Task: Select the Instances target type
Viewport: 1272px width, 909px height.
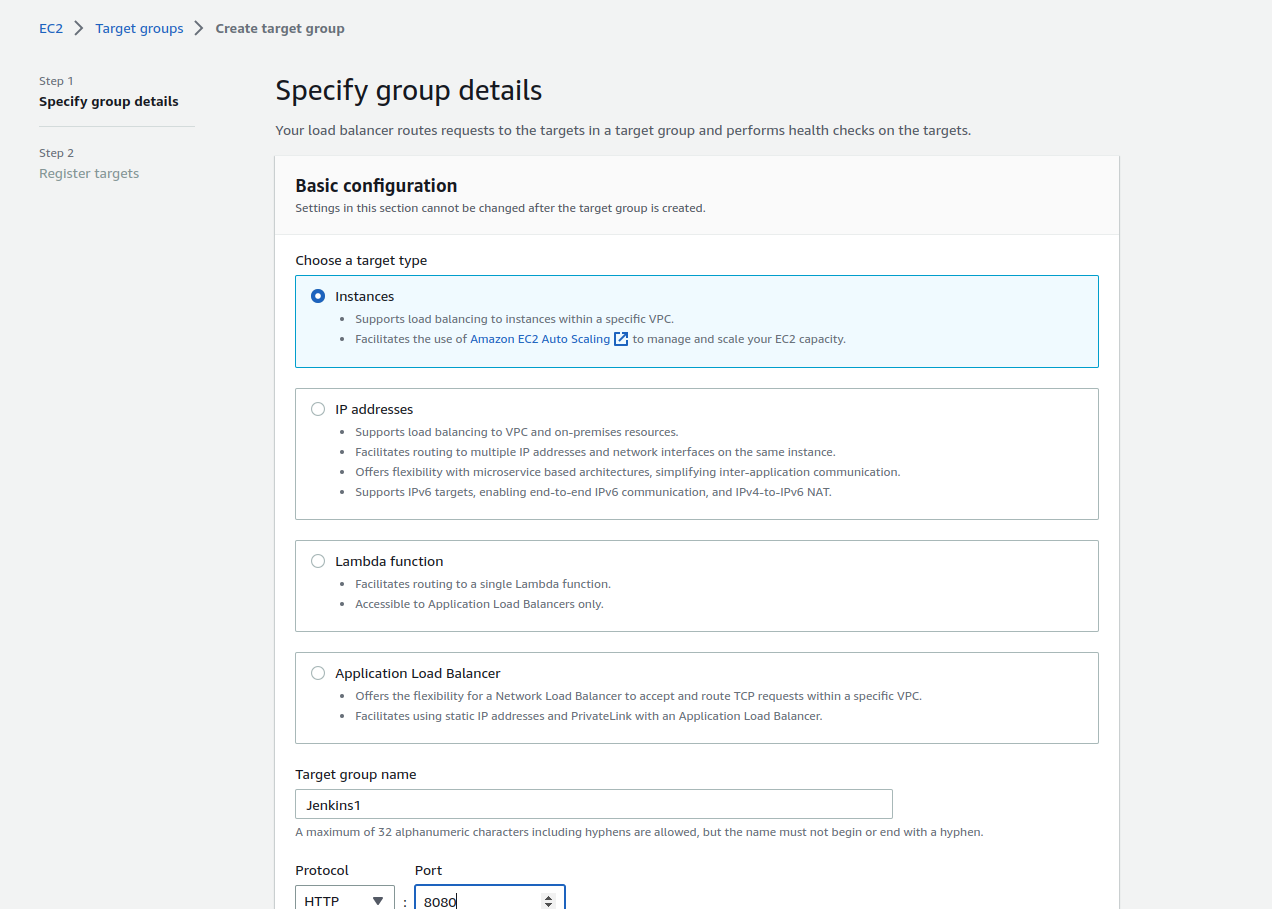Action: (x=318, y=296)
